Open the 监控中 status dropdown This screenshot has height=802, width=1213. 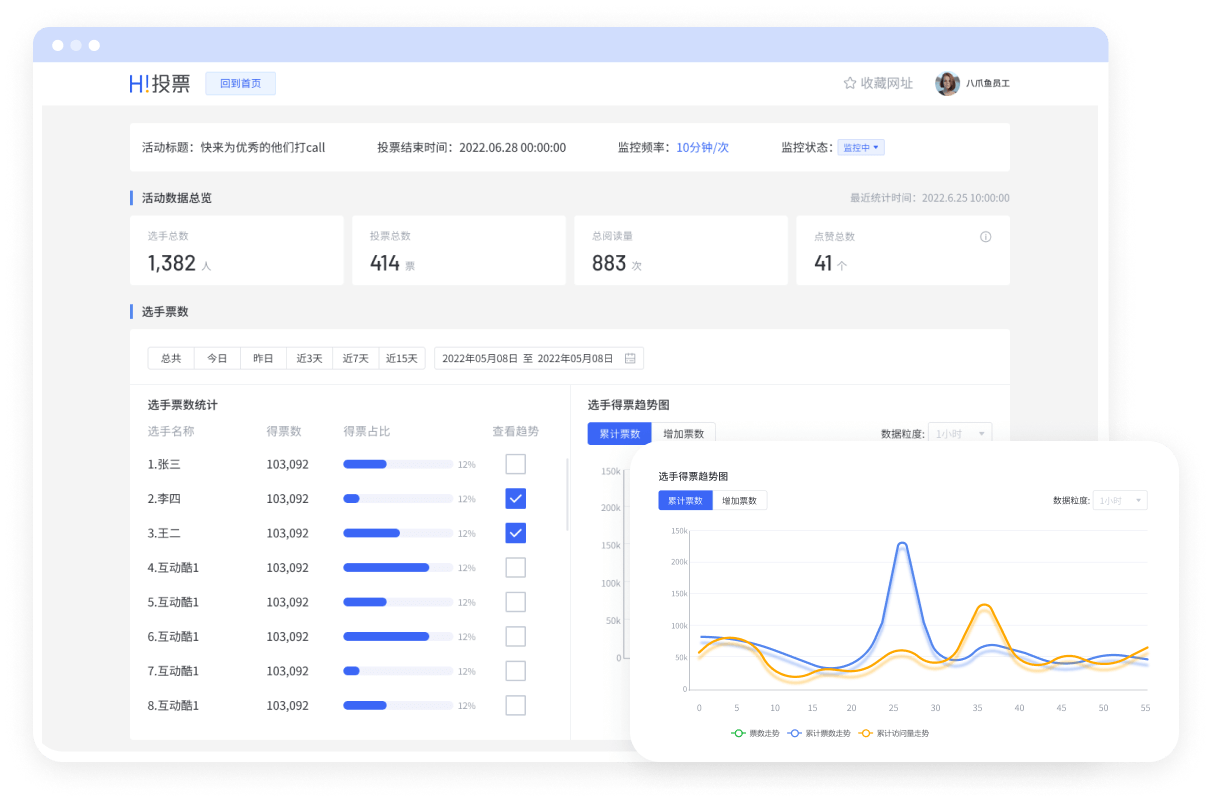[861, 147]
